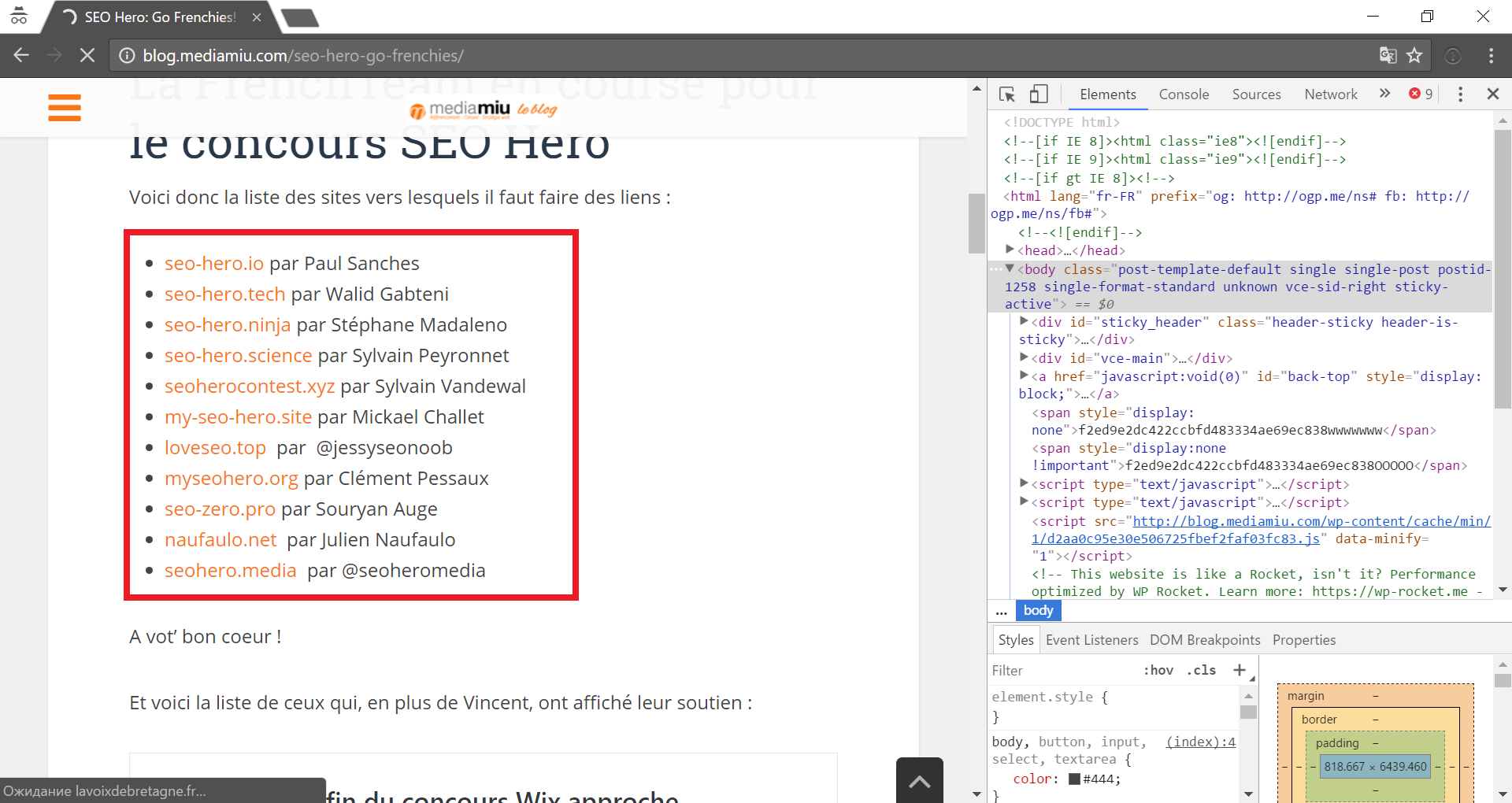The image size is (1512, 803).
Task: Click the back-to-top arrow button
Action: coord(920,781)
